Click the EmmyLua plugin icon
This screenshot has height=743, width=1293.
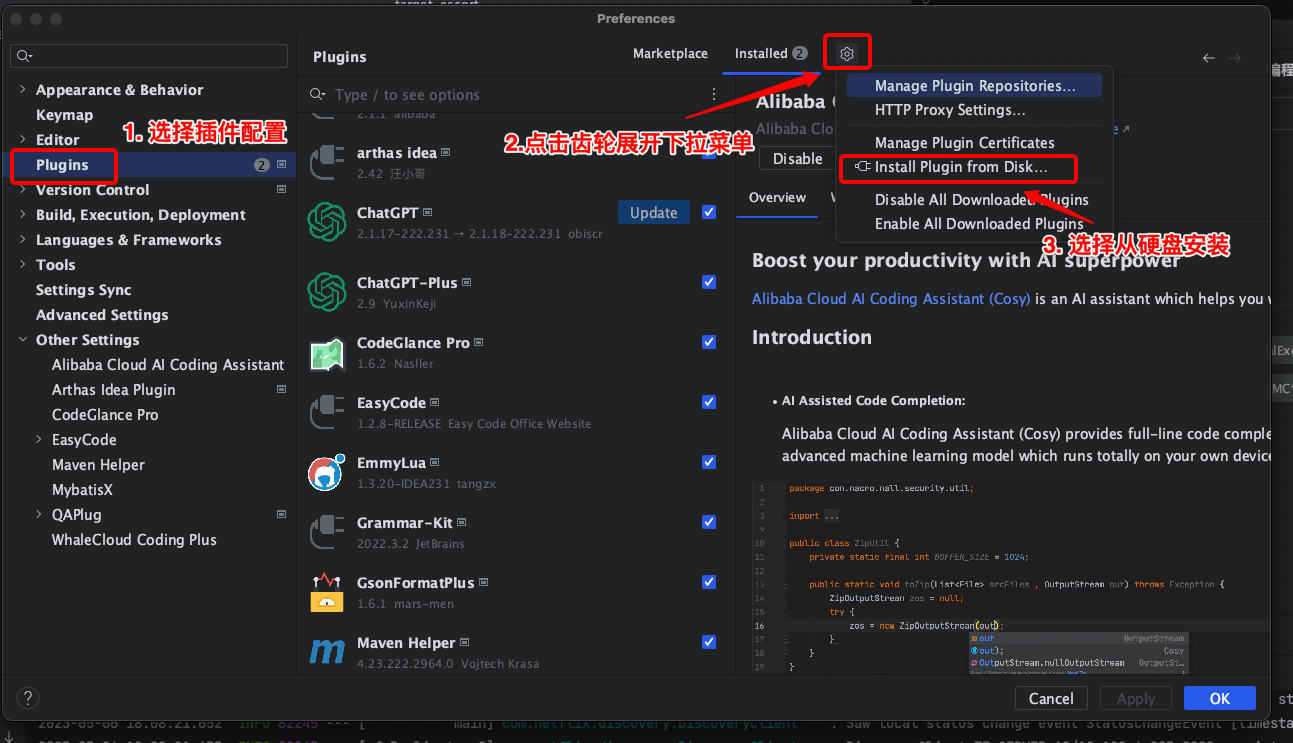(326, 472)
